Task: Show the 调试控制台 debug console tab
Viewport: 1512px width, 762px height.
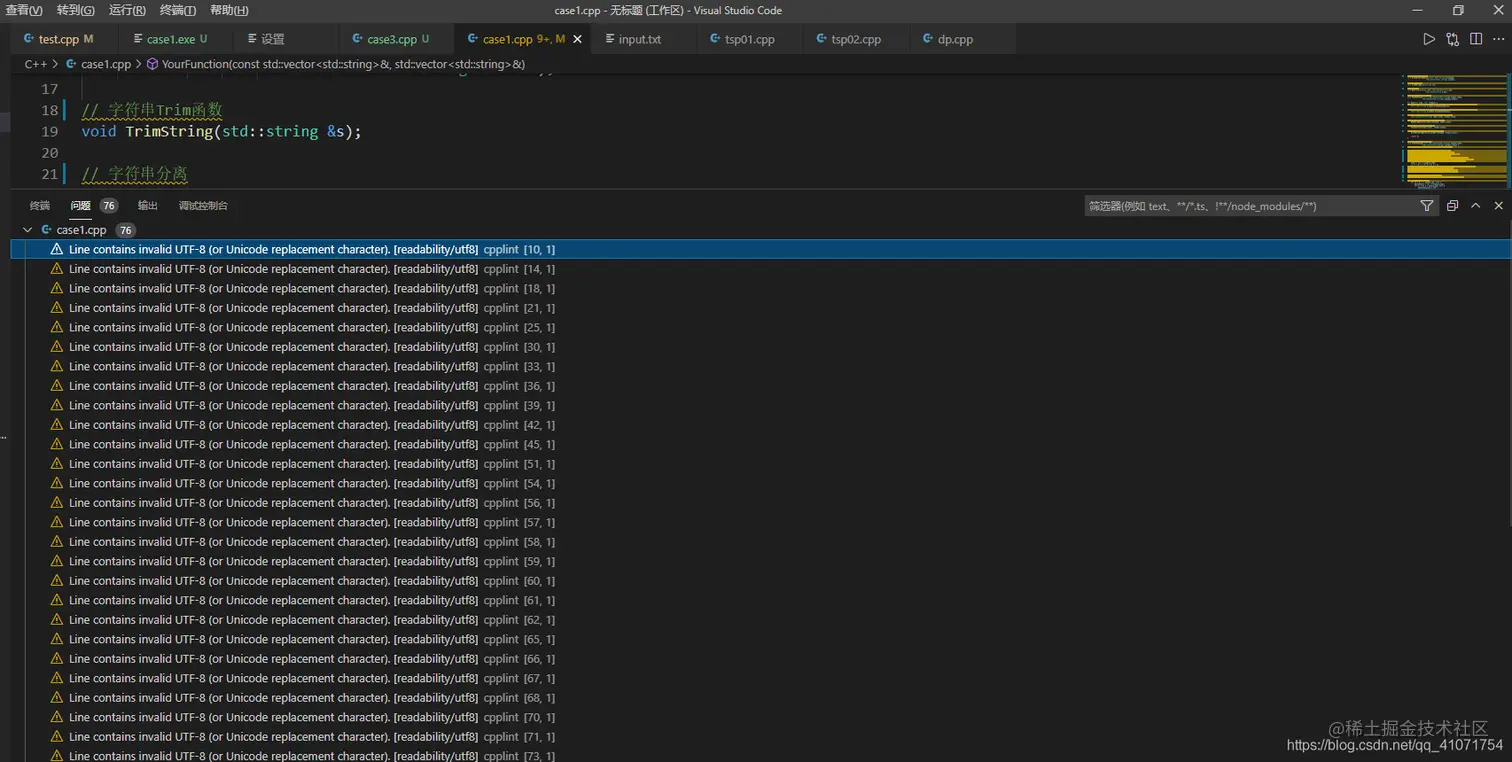Action: click(x=203, y=206)
